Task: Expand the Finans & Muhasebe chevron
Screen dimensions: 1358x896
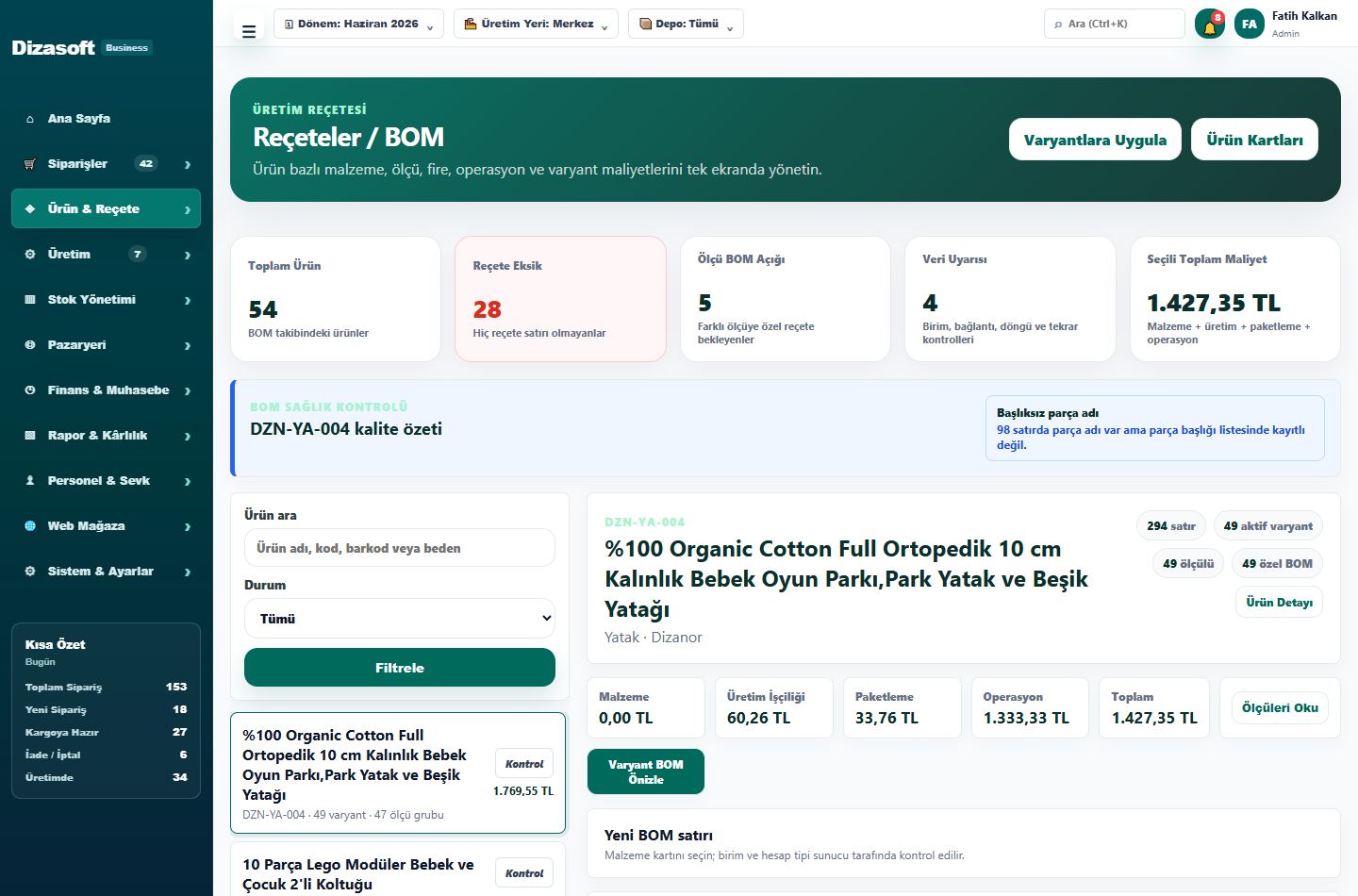Action: [x=188, y=390]
